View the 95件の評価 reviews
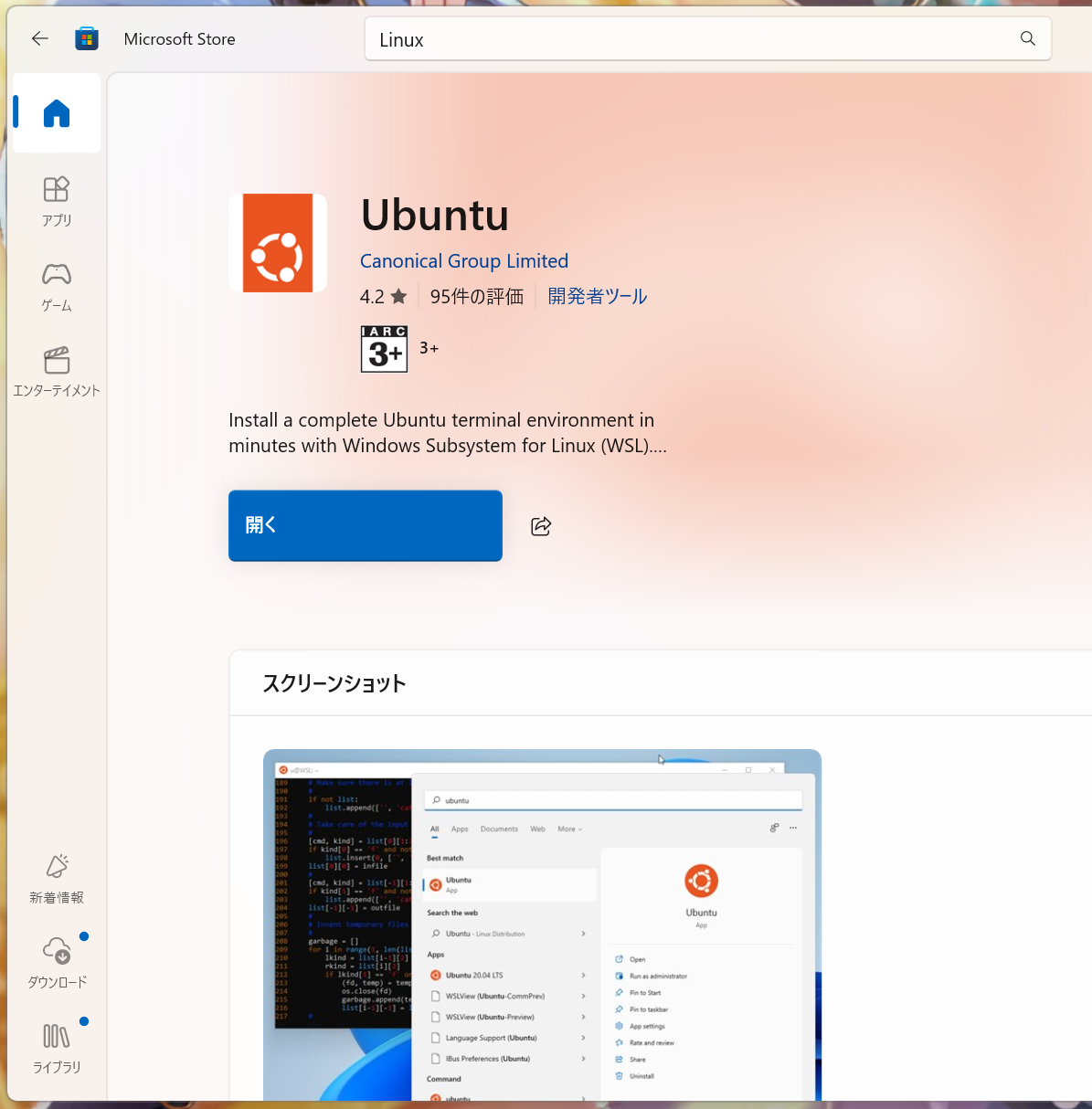Viewport: 1092px width, 1109px height. [x=476, y=295]
